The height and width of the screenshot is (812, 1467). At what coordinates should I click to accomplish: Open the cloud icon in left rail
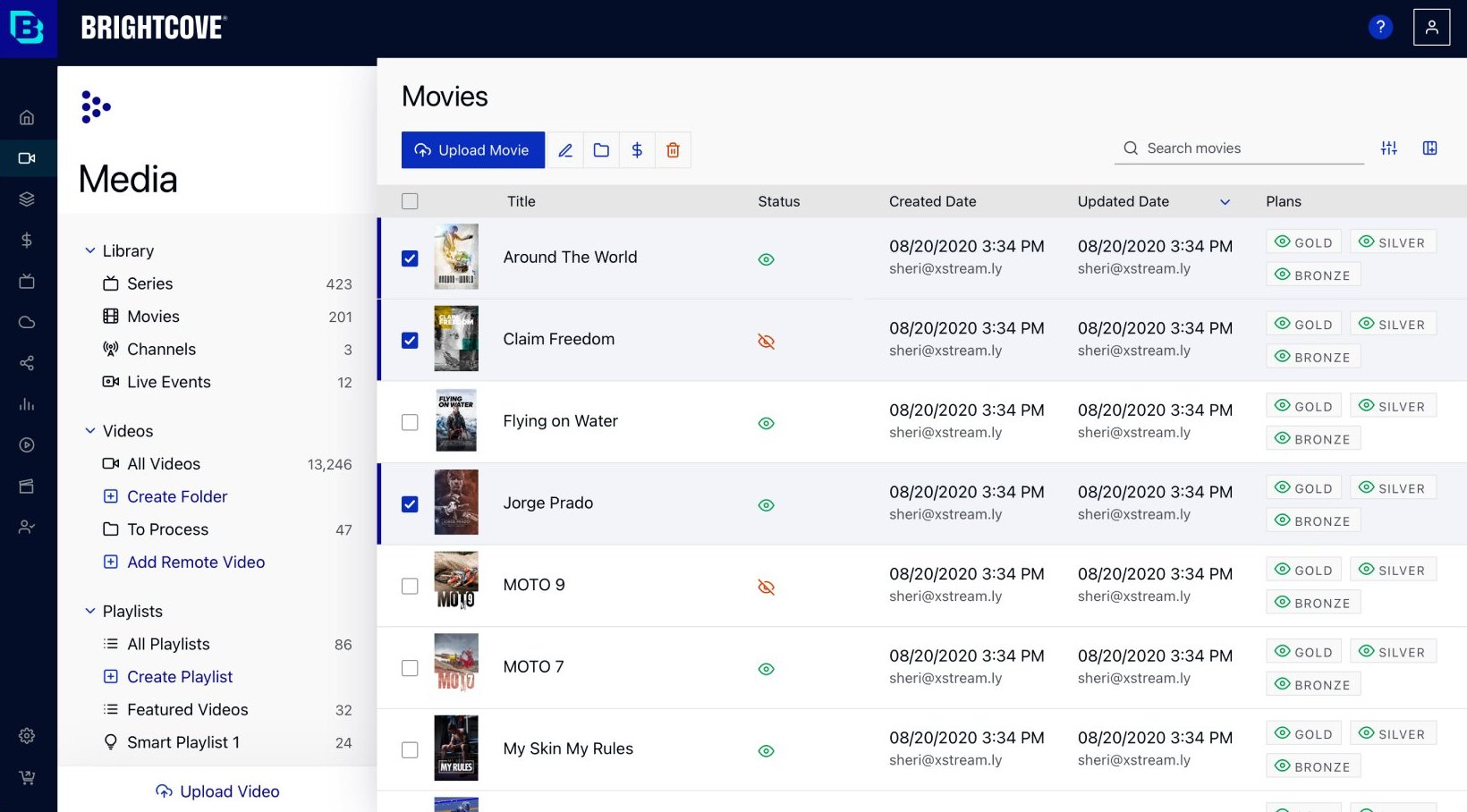click(27, 322)
